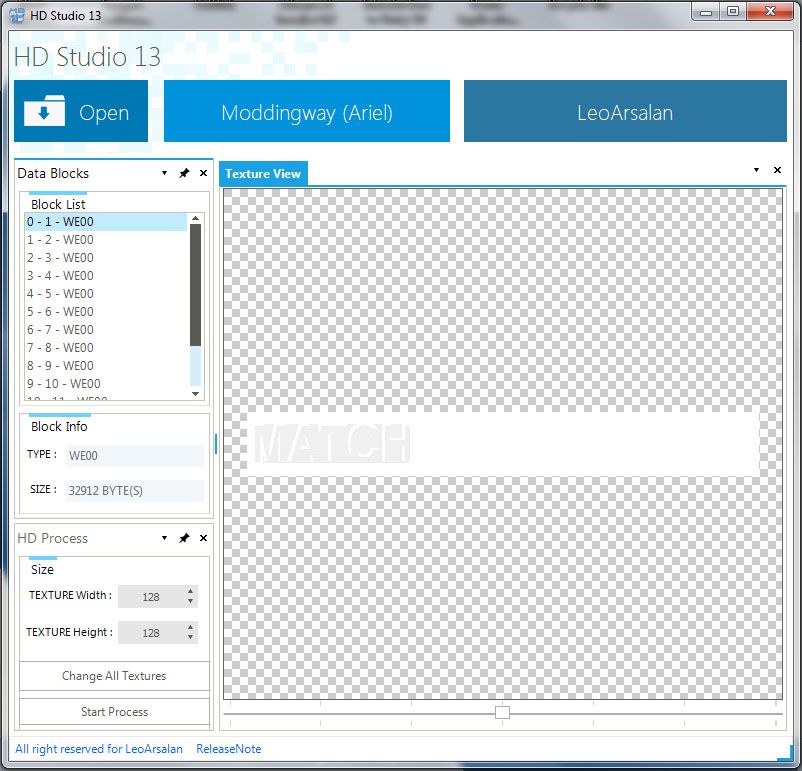Close the HD Process panel
This screenshot has height=771, width=802.
[203, 538]
